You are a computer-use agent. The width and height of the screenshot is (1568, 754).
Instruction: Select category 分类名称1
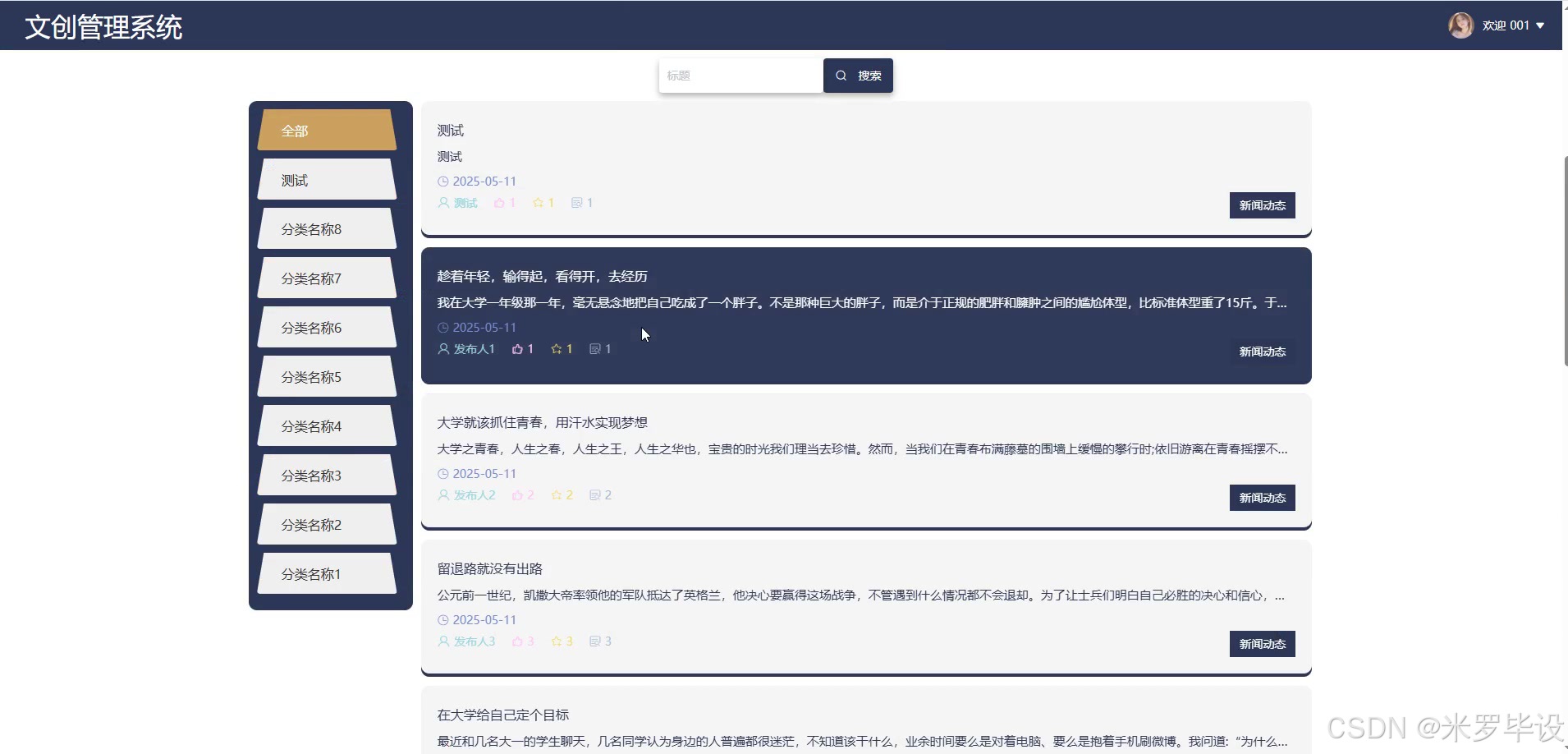[x=327, y=573]
